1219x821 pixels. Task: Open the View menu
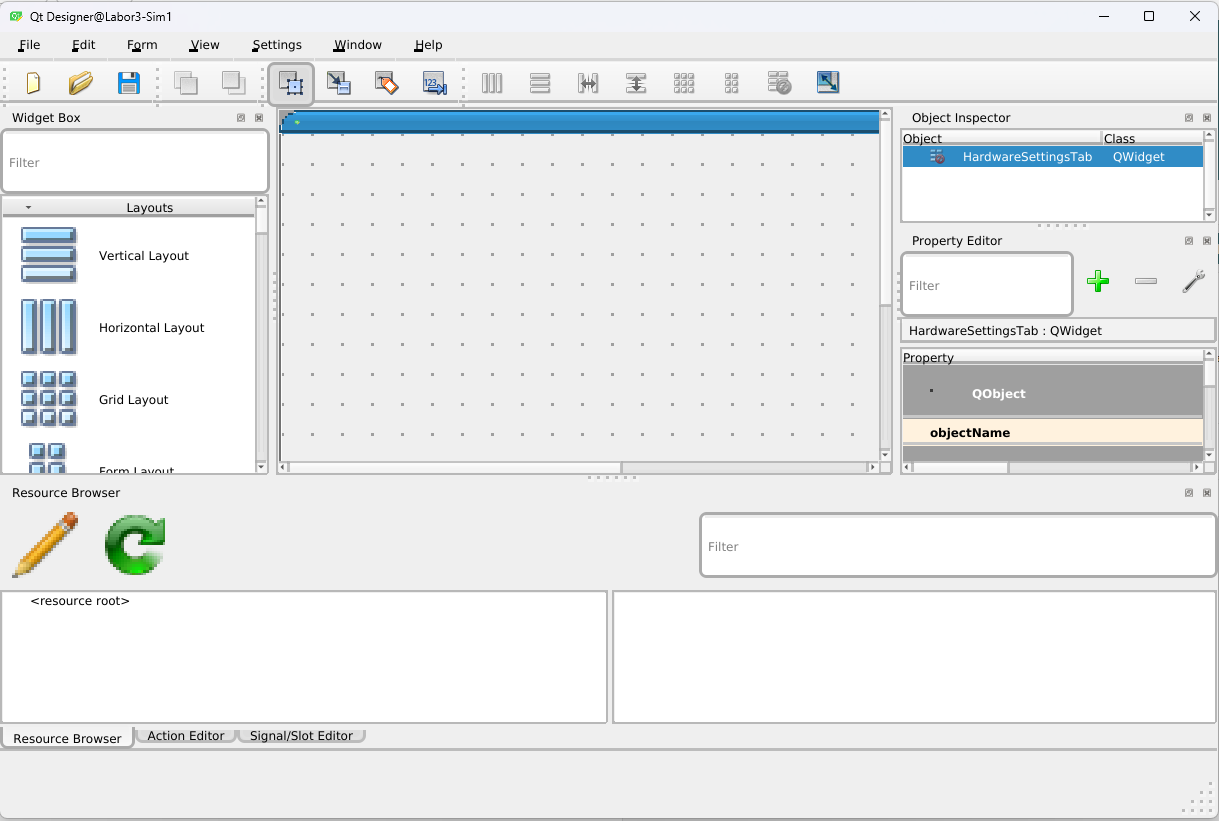[x=204, y=45]
